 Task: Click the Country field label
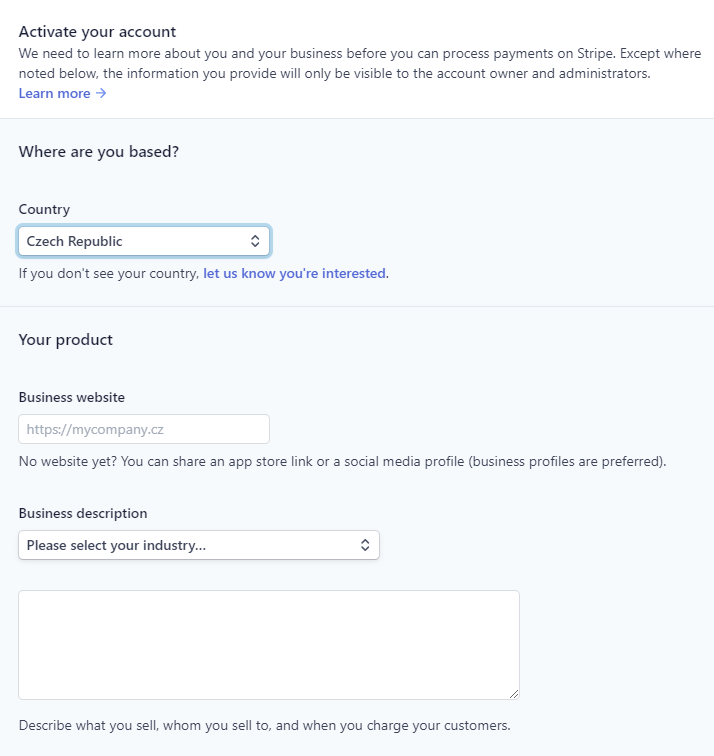point(44,209)
